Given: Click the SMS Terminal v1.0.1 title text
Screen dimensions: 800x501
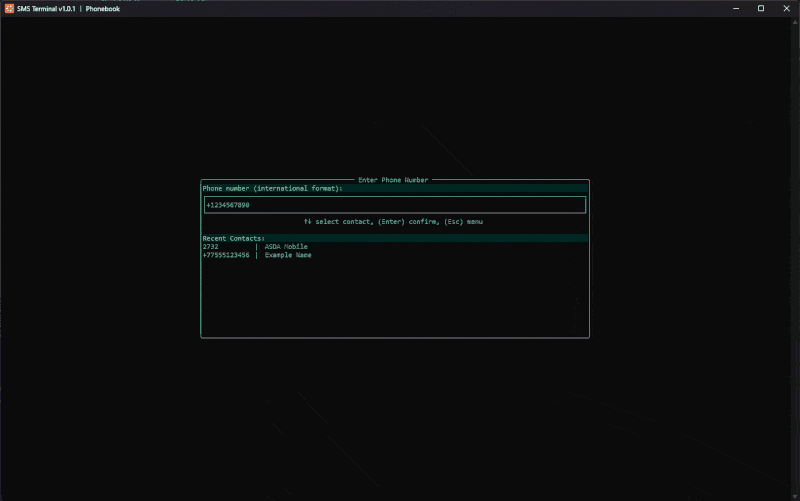Looking at the screenshot, I should tap(46, 8).
